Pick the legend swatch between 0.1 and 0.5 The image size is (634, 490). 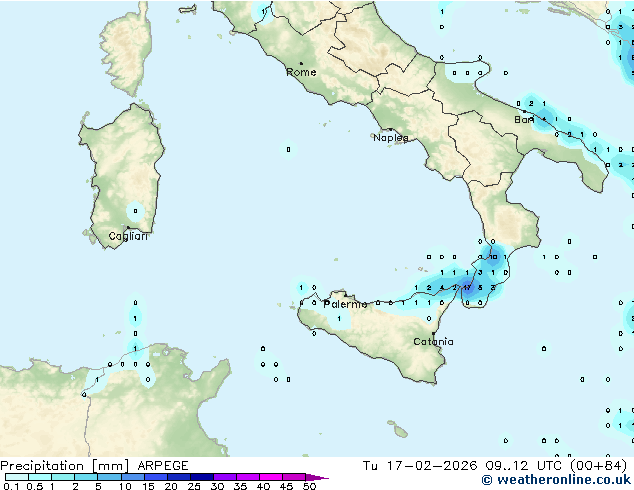[x=17, y=477]
